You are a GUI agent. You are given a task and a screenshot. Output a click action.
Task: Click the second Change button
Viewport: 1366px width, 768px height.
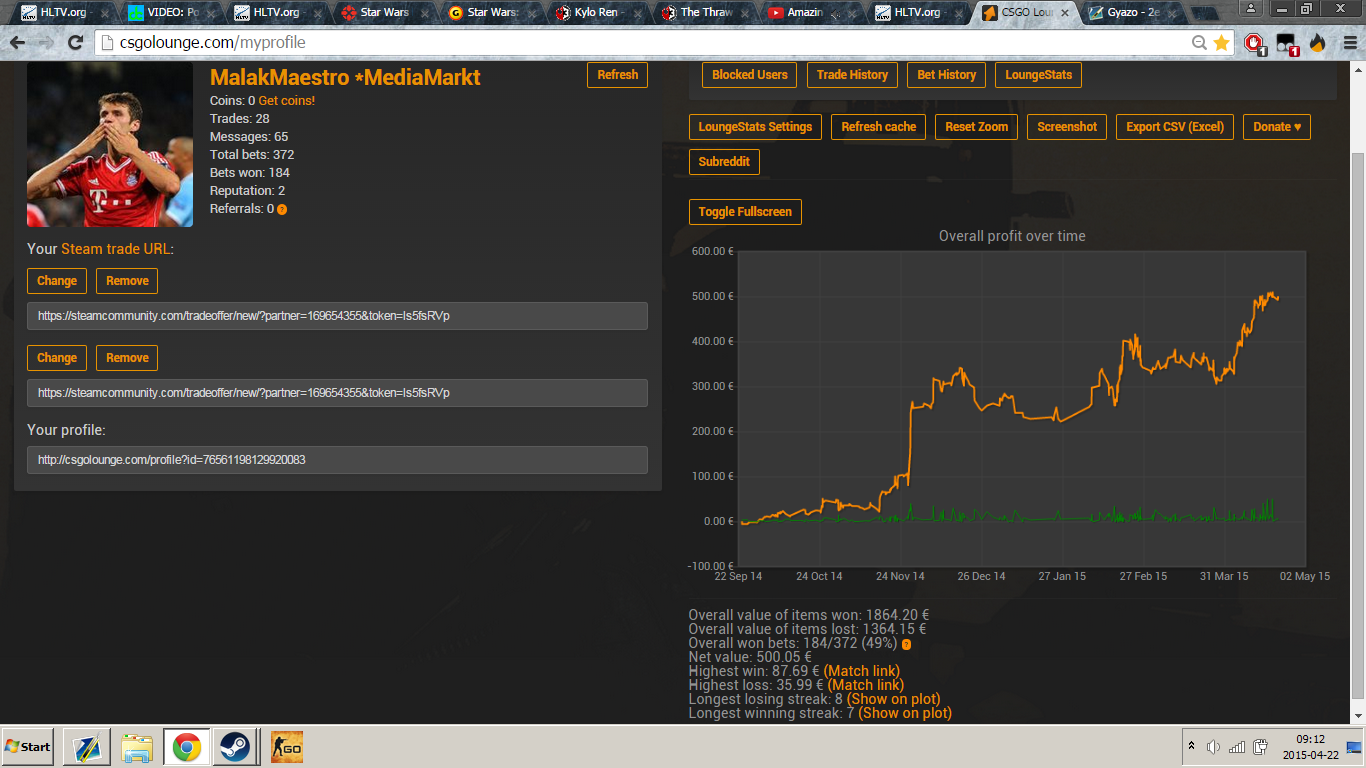[x=57, y=358]
